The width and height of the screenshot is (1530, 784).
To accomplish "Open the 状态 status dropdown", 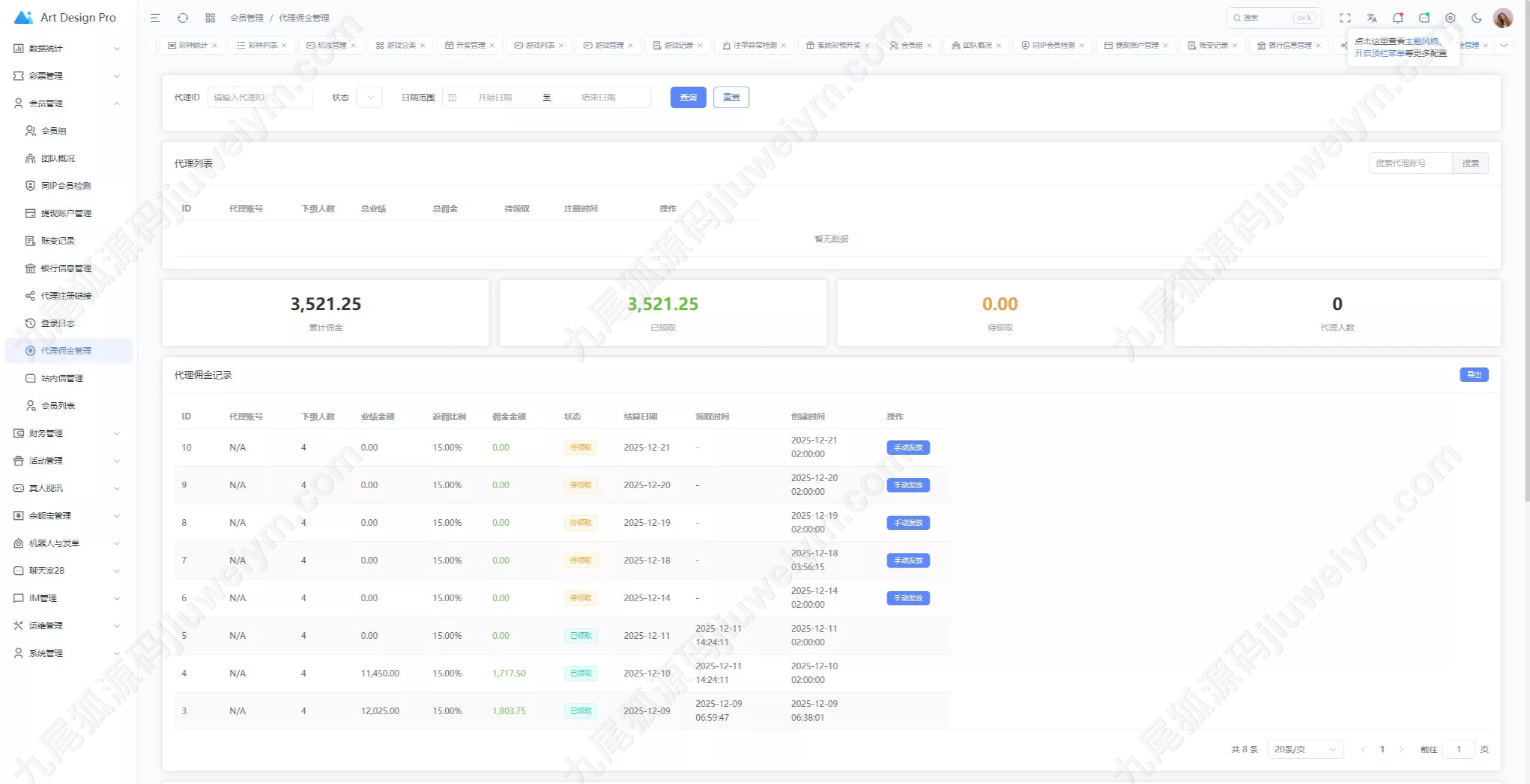I will [x=369, y=97].
